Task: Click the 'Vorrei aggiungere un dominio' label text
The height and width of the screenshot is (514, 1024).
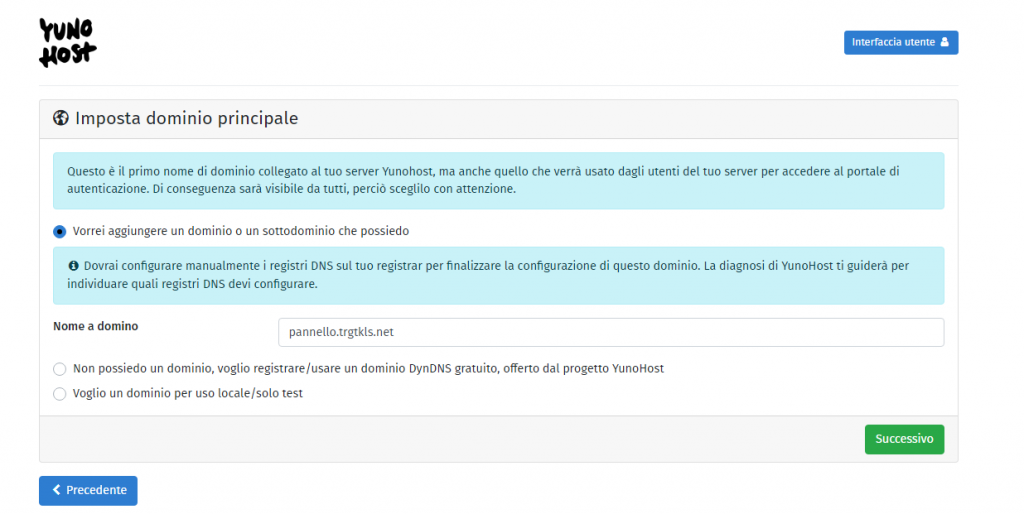Action: [241, 231]
